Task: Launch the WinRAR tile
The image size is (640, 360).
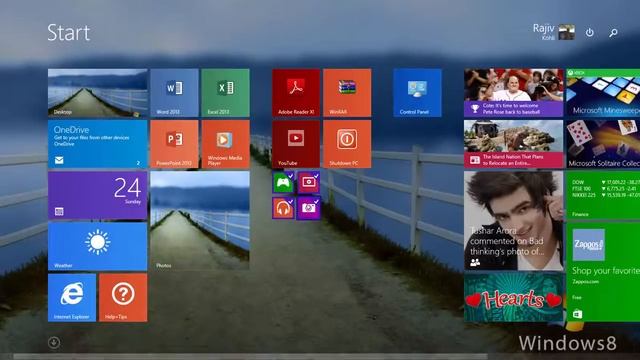Action: (347, 93)
